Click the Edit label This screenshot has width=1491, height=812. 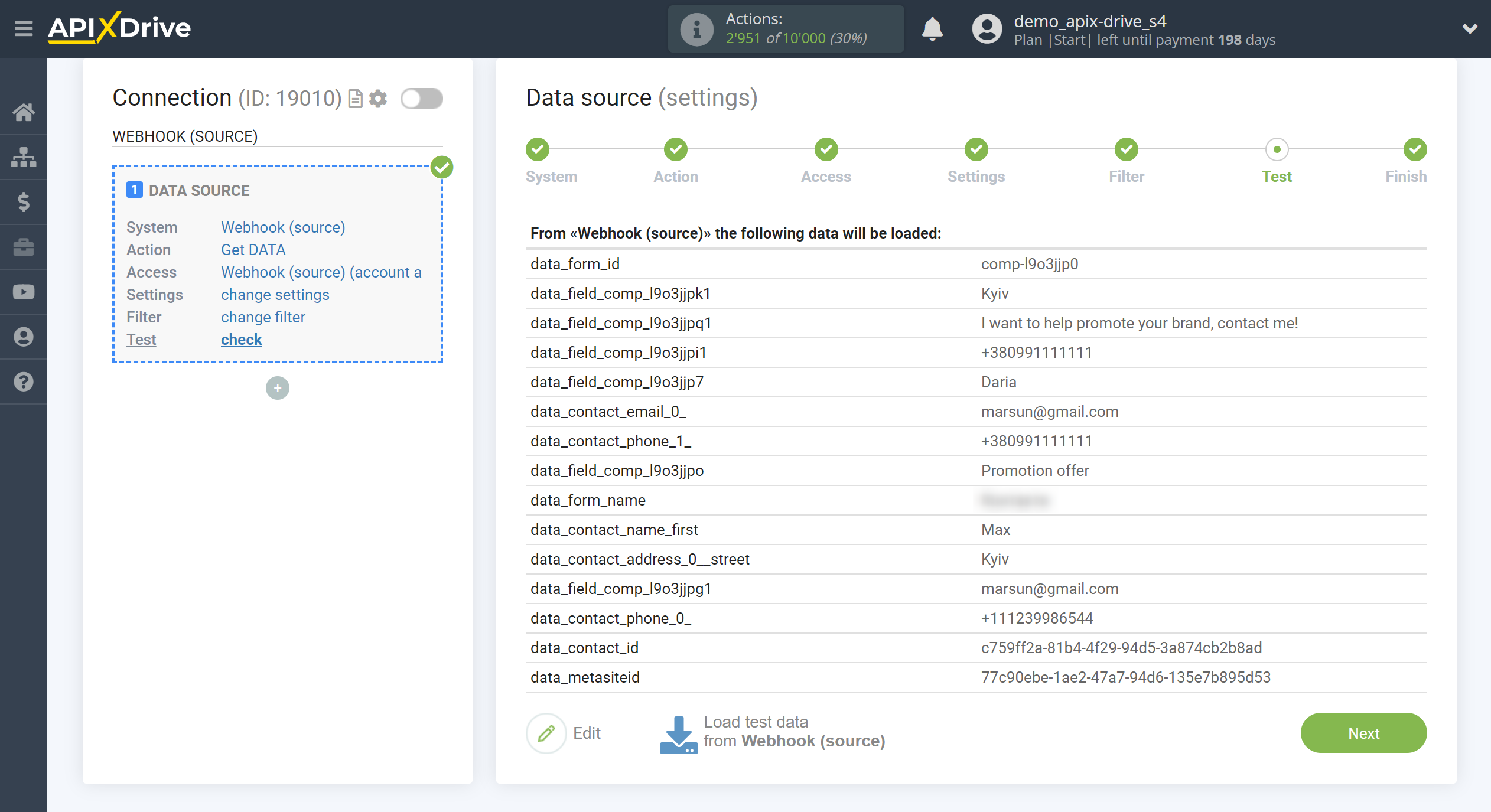[587, 733]
